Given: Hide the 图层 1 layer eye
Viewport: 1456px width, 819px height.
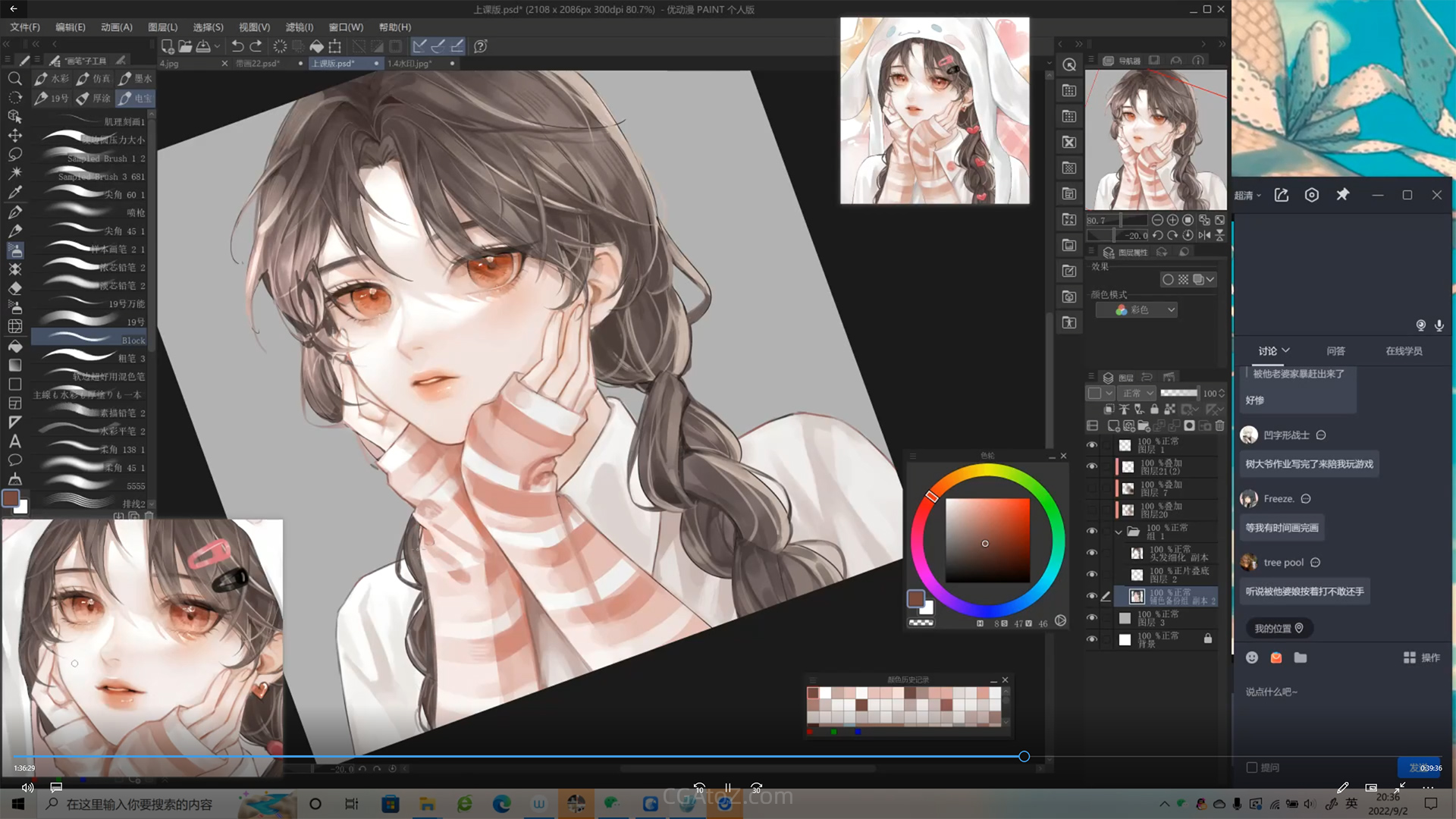Looking at the screenshot, I should (1091, 445).
